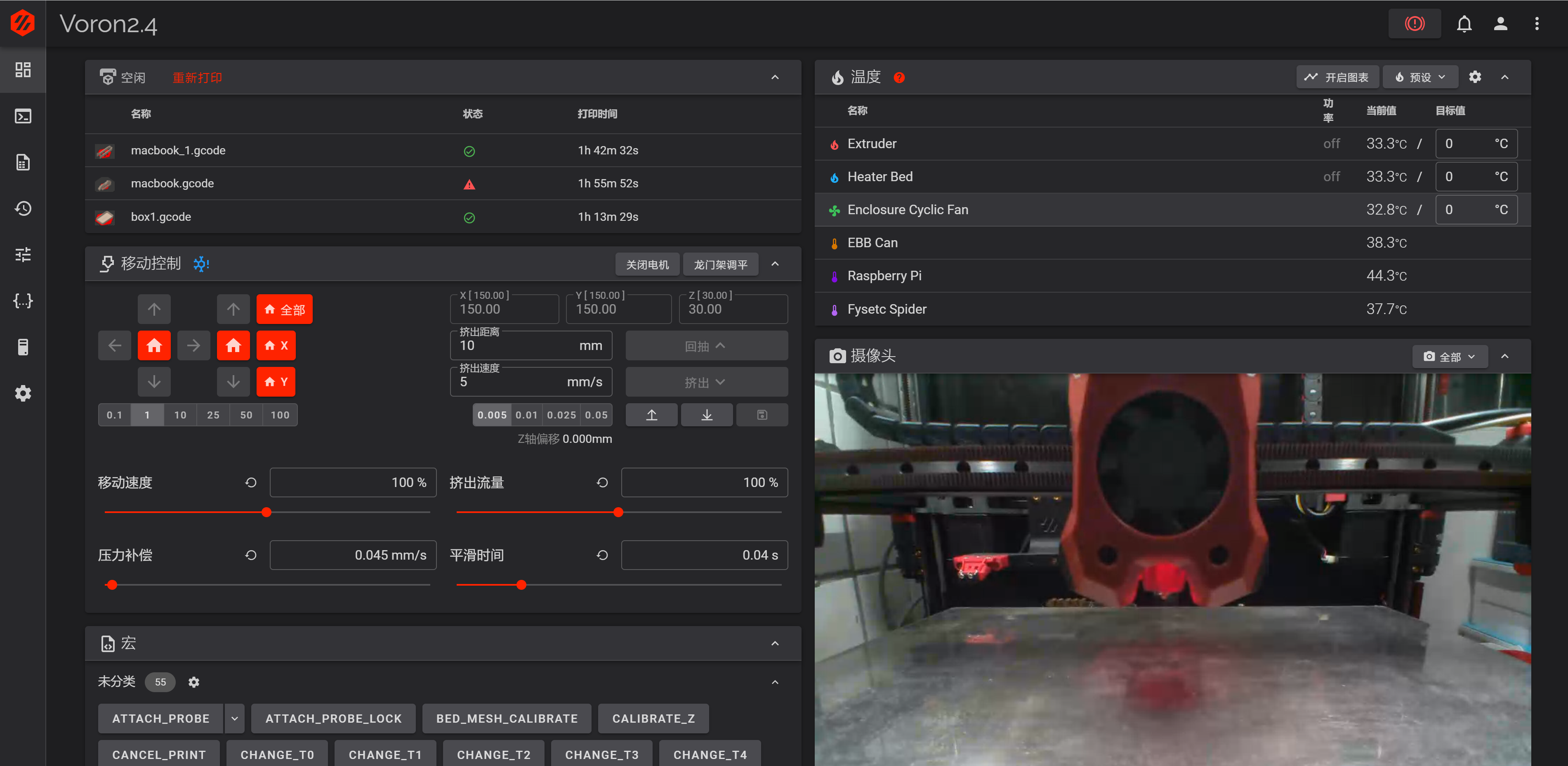Click temperature panel settings gear
This screenshot has width=1568, height=766.
1474,77
